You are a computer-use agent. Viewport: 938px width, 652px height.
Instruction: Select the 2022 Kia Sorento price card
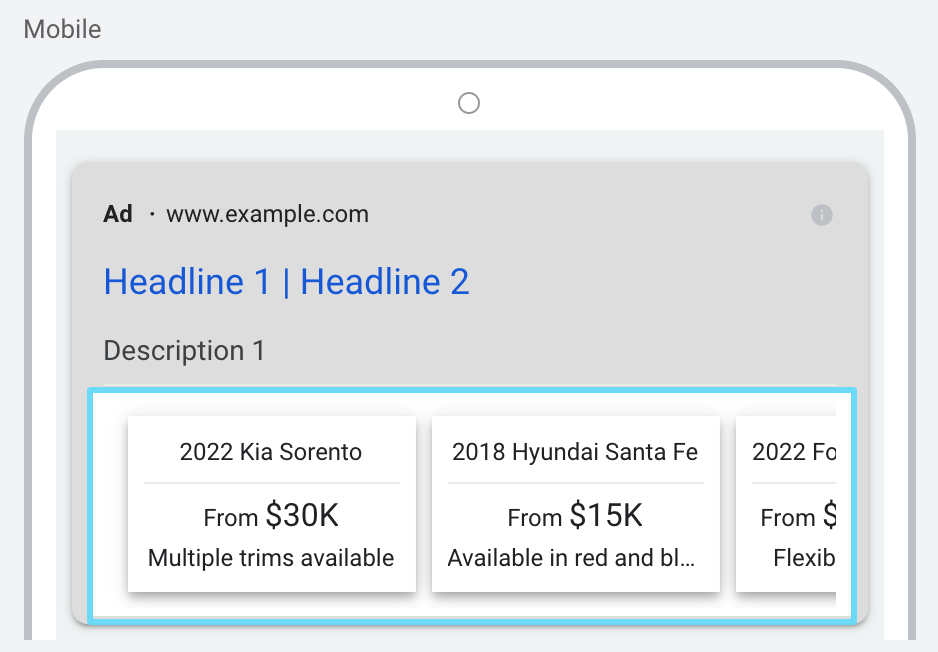click(272, 504)
